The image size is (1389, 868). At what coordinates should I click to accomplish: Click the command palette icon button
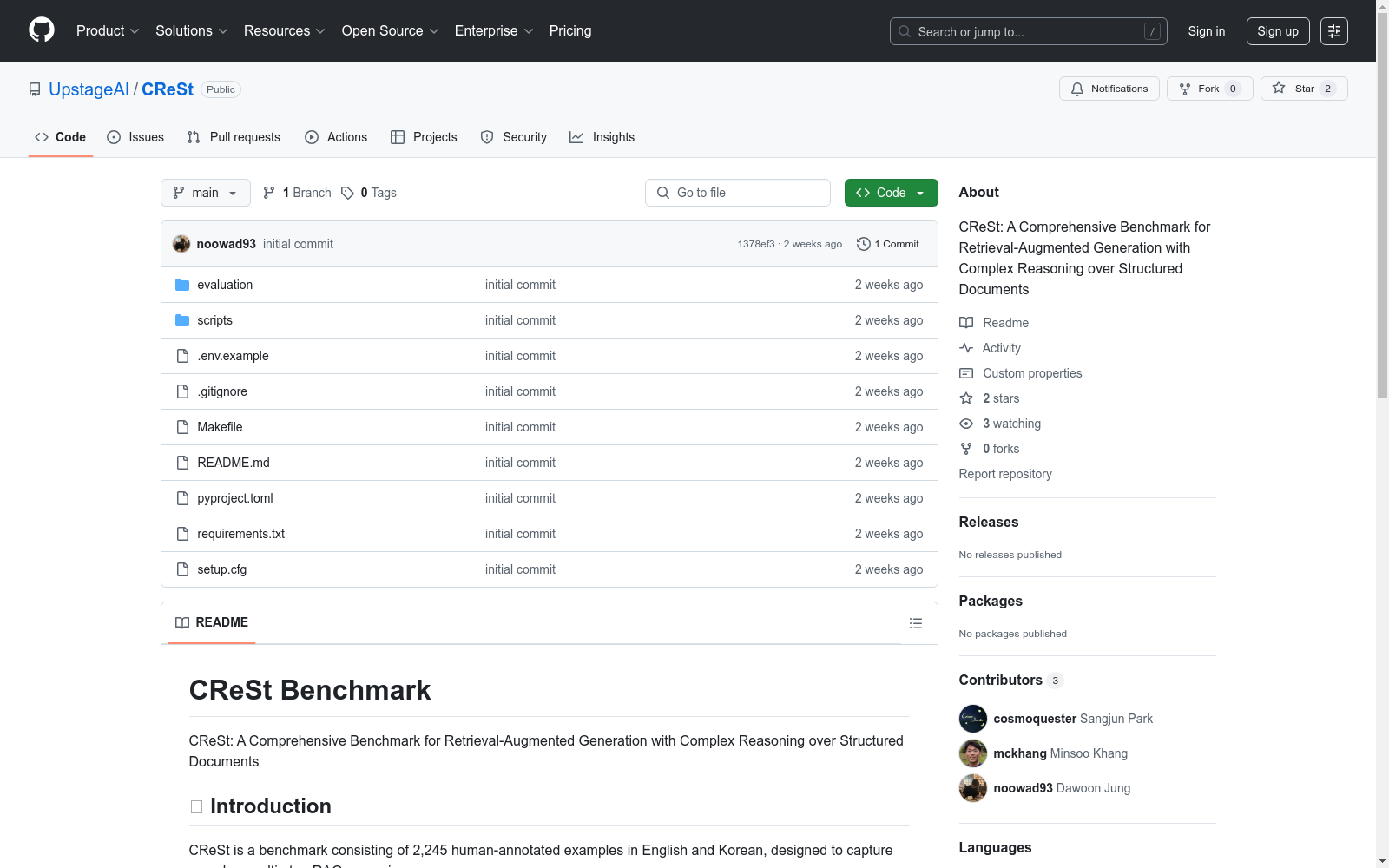1333,31
